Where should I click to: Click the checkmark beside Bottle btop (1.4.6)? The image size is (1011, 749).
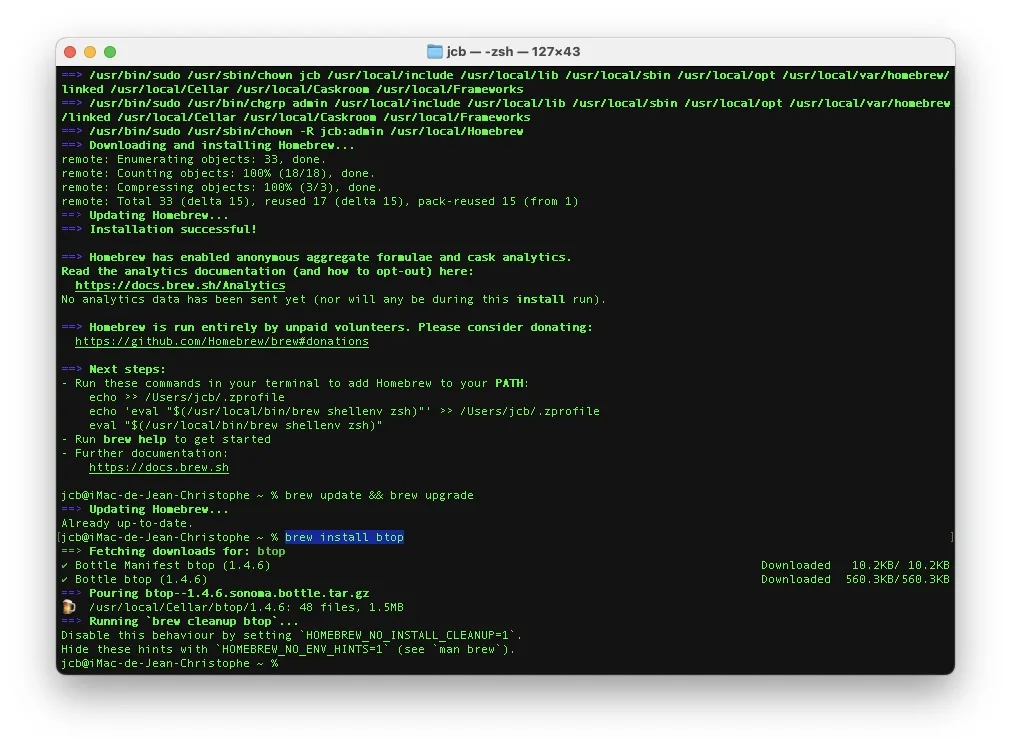pyautogui.click(x=67, y=579)
